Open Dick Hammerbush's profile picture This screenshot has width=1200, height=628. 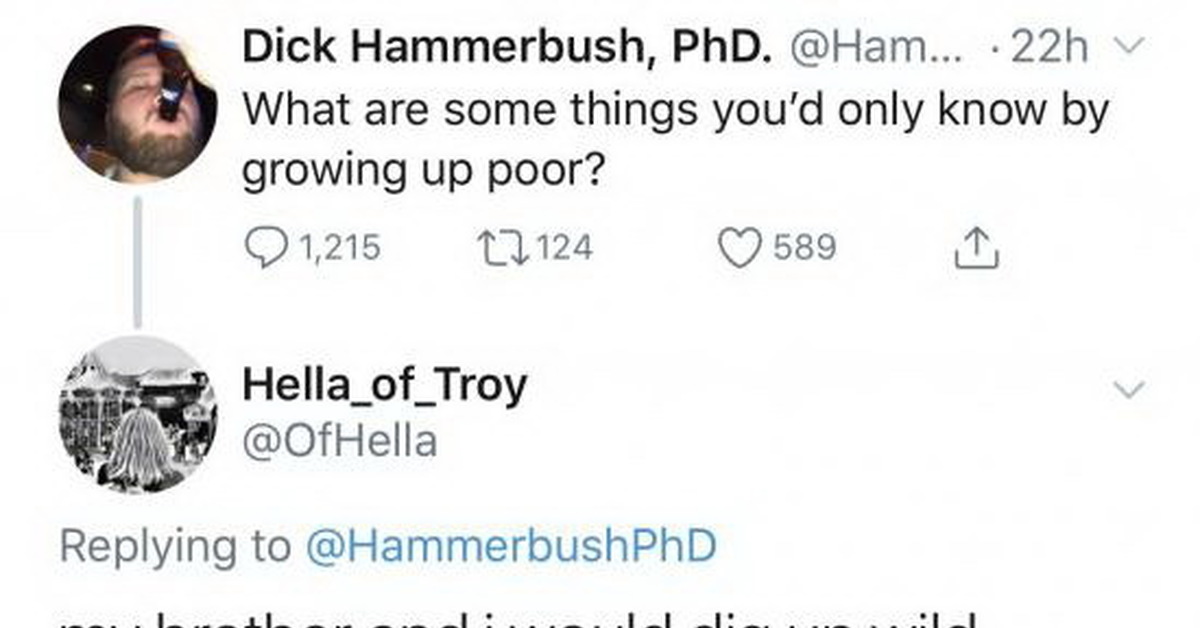(137, 106)
